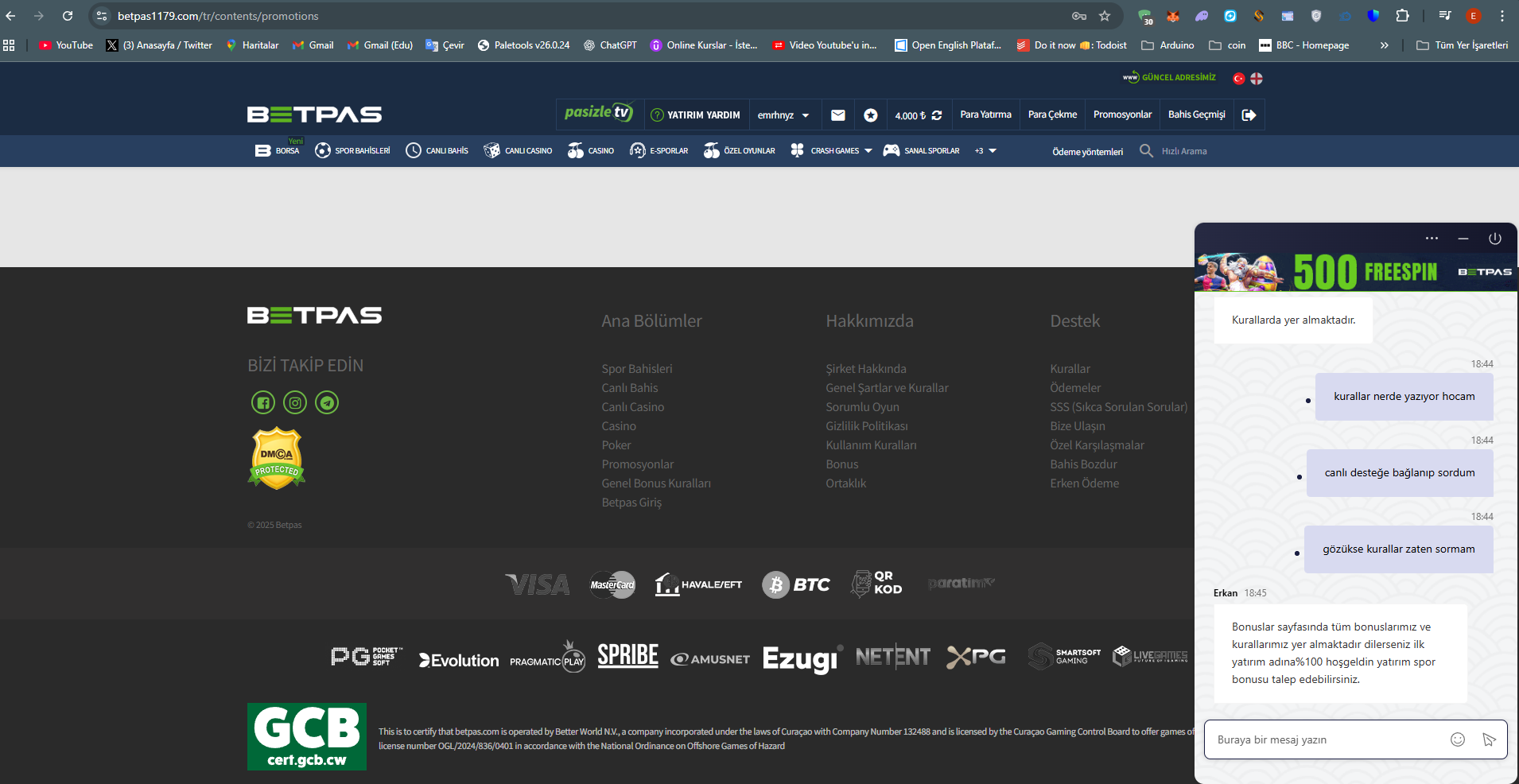Open Genel Şartlar ve Kurallar link

[x=887, y=388]
